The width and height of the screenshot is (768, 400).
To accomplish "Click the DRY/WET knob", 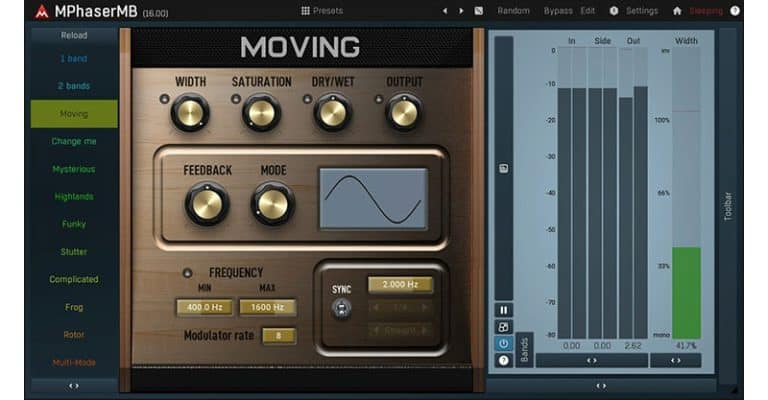I will [x=333, y=113].
